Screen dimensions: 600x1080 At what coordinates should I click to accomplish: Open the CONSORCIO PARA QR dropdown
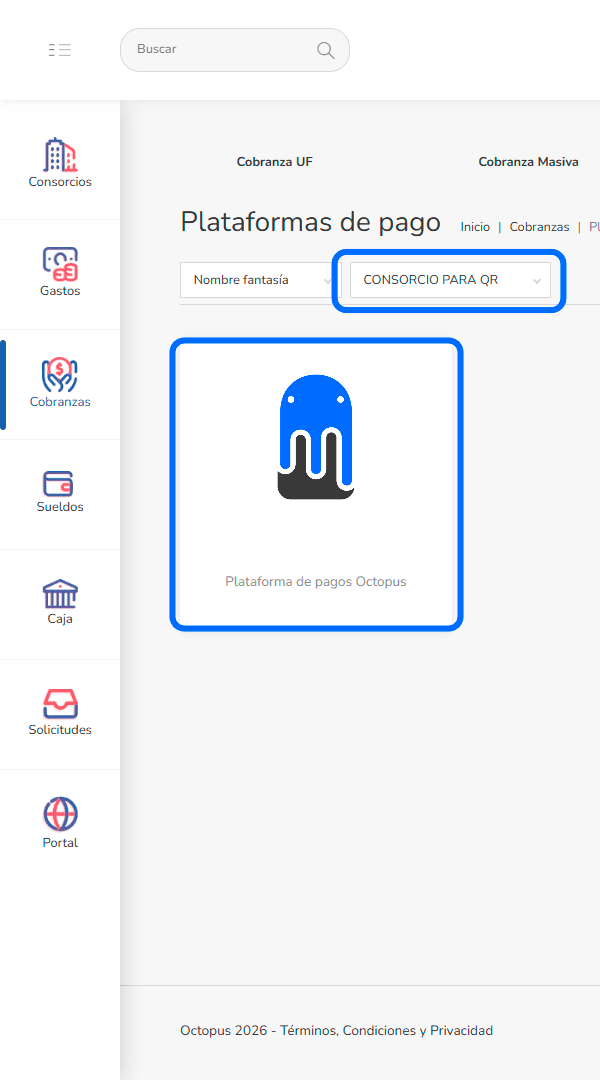451,280
